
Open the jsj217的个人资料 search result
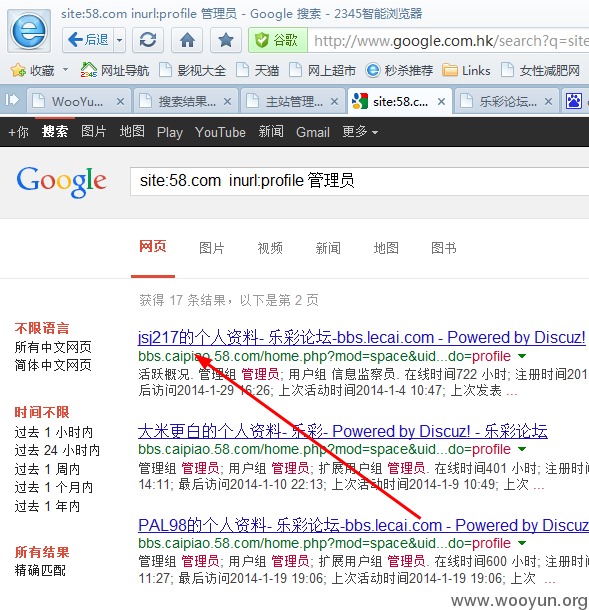point(362,337)
